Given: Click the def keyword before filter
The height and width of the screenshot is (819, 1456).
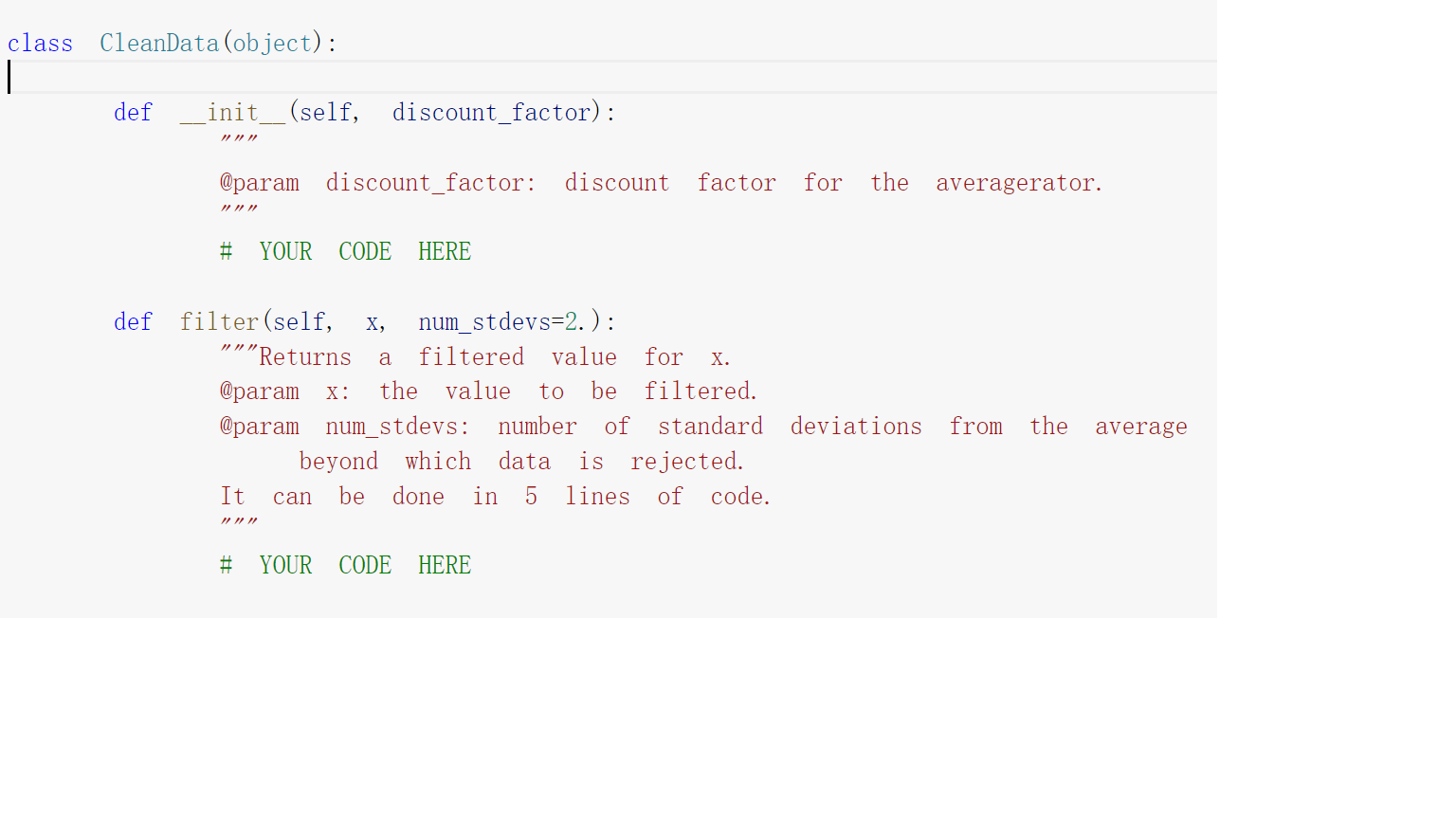Looking at the screenshot, I should 133,321.
